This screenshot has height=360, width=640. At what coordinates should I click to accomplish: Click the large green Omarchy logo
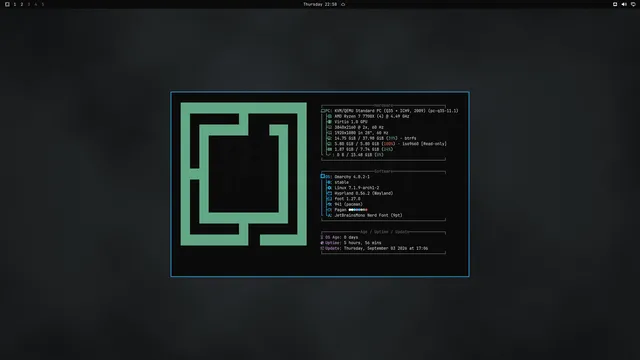tap(244, 174)
